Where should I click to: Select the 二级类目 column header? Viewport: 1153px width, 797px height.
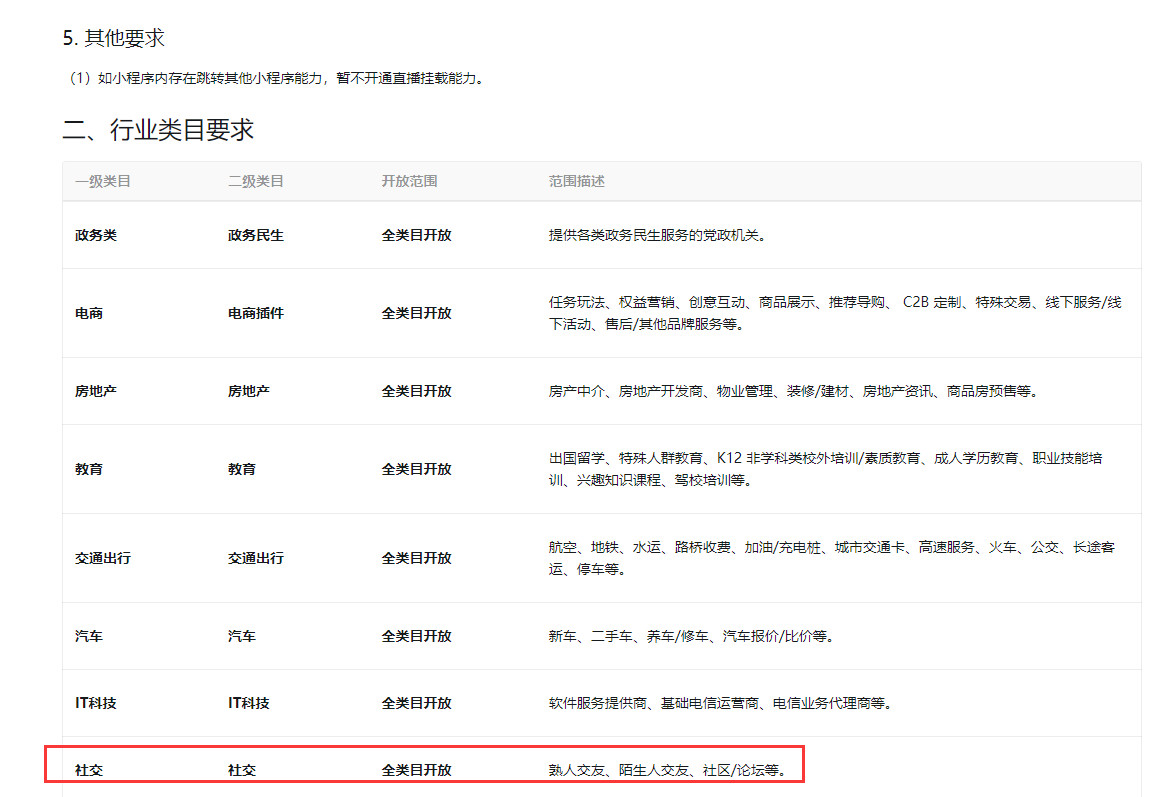[255, 182]
